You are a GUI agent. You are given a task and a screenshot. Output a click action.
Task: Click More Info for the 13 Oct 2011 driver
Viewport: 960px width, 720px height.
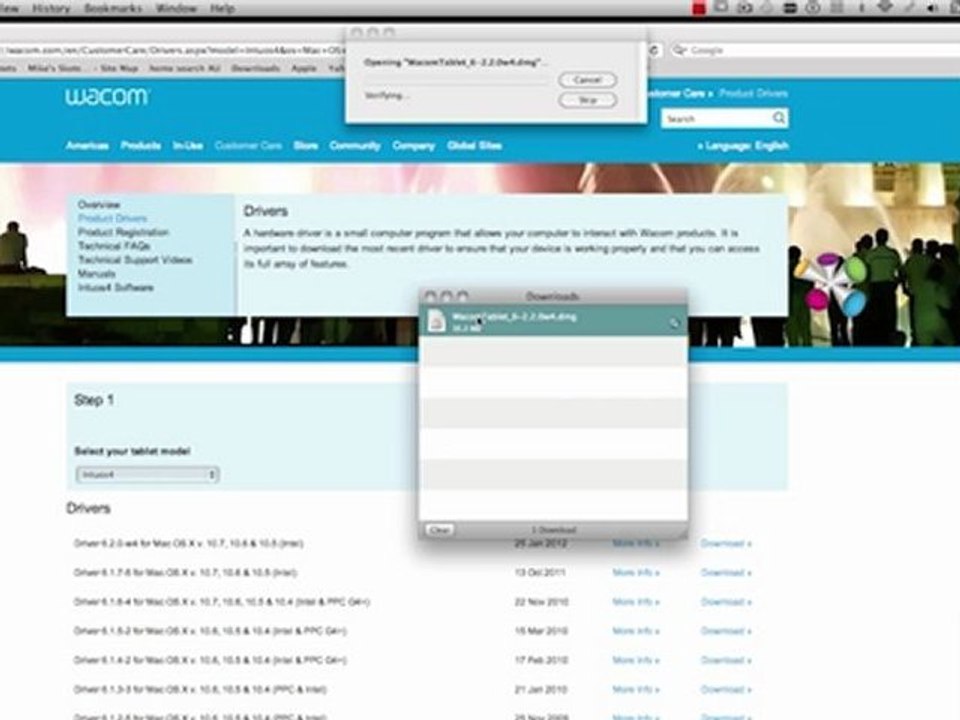click(x=636, y=572)
